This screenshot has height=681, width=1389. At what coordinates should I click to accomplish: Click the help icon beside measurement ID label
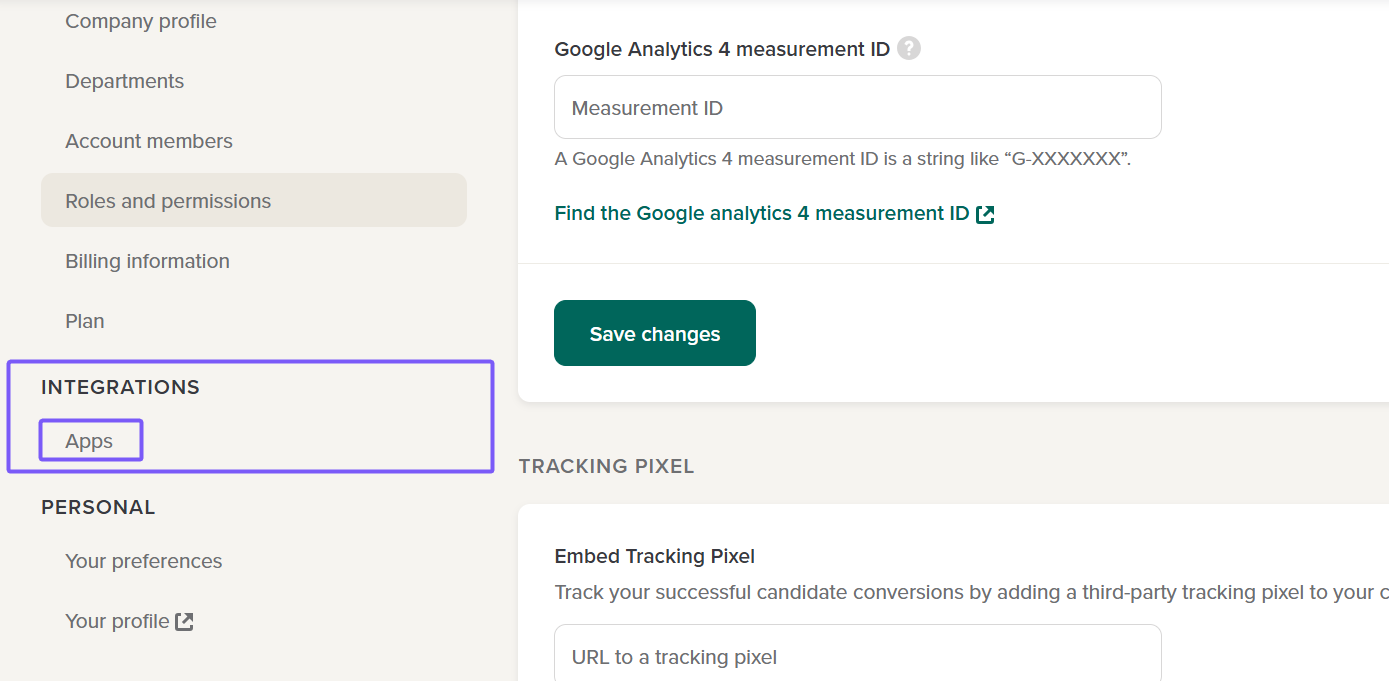click(908, 48)
